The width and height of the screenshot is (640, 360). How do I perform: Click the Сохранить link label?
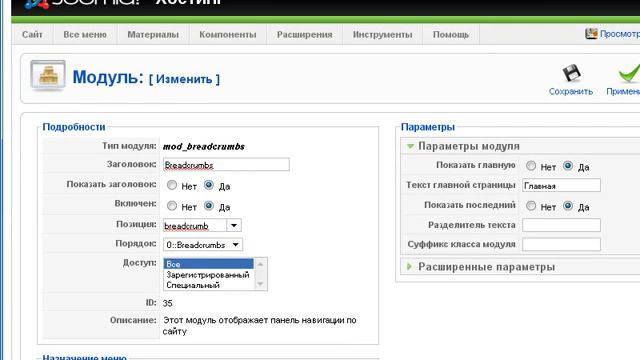coord(571,91)
